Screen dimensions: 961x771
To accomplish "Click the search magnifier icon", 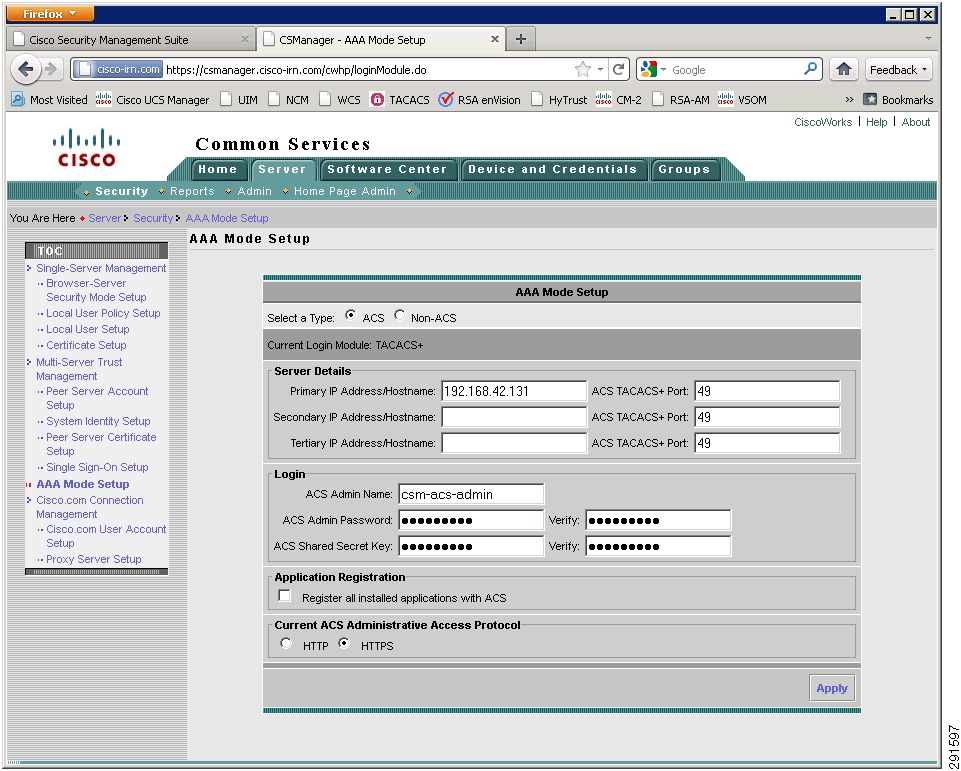I will [x=810, y=69].
